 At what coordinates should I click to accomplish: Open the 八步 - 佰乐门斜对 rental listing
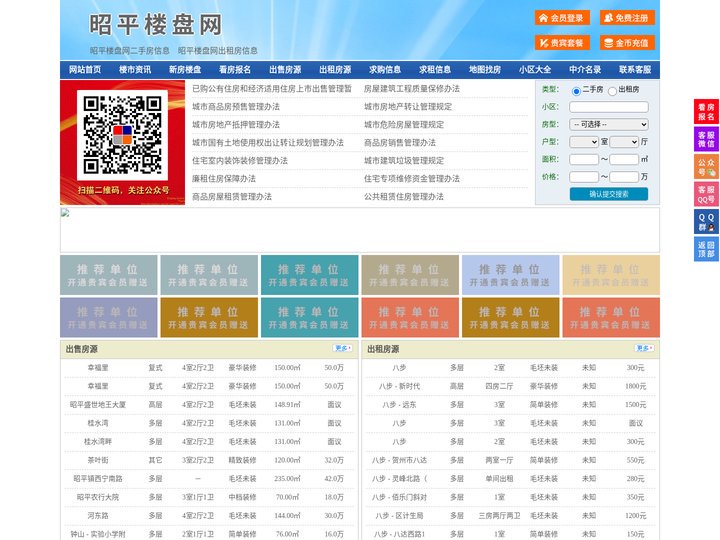pyautogui.click(x=399, y=497)
